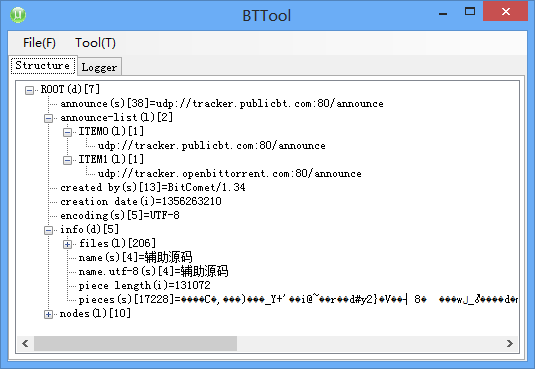Click the BTTool app icon in title bar
Screen dimensions: 535x369
tap(18, 15)
